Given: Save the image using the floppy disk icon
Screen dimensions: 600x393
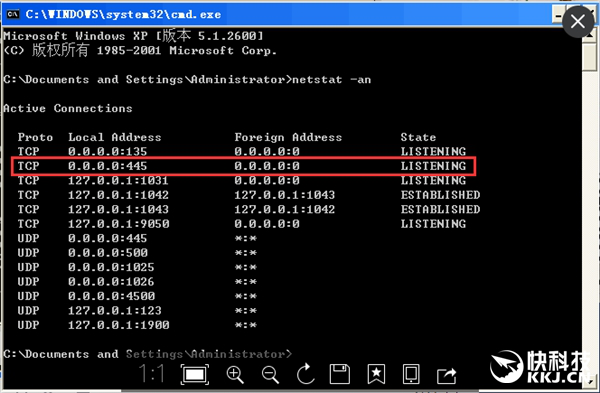Looking at the screenshot, I should [340, 374].
